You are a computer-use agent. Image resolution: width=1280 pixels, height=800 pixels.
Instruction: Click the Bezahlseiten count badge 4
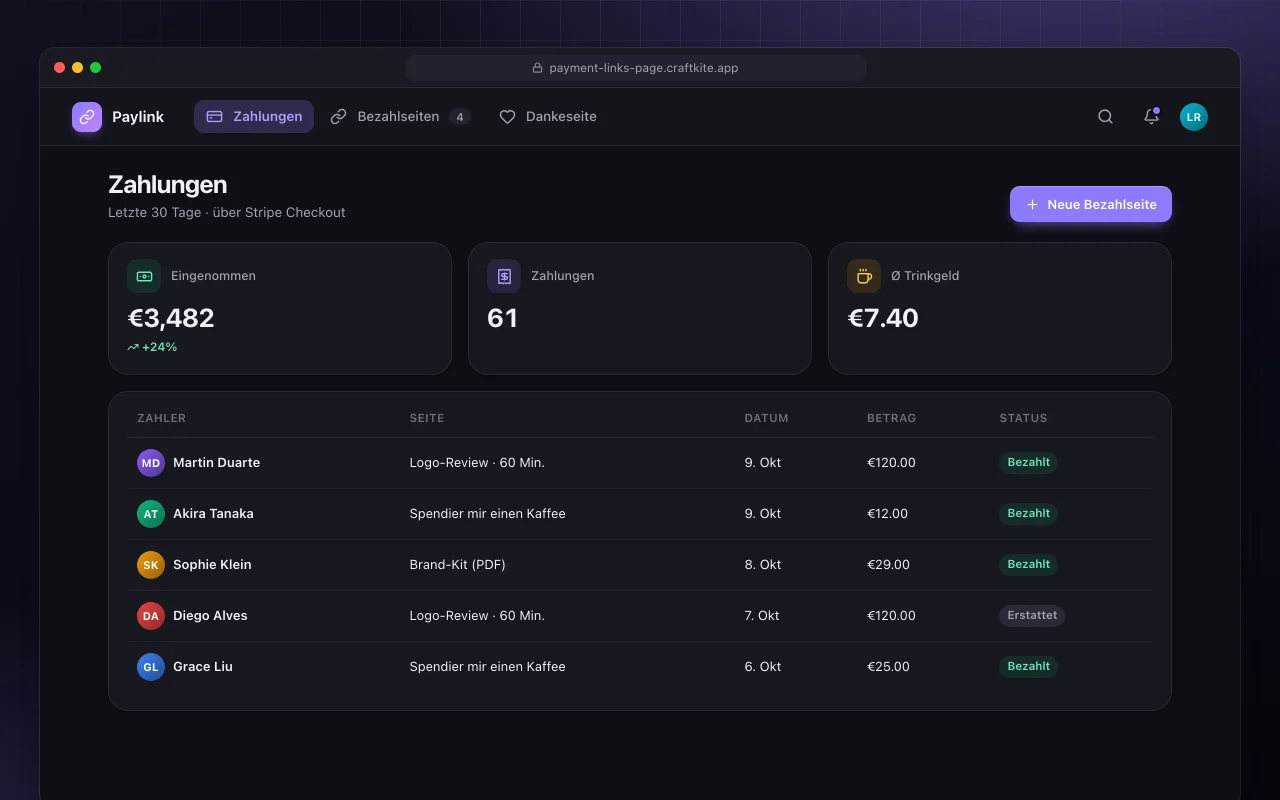pyautogui.click(x=460, y=117)
